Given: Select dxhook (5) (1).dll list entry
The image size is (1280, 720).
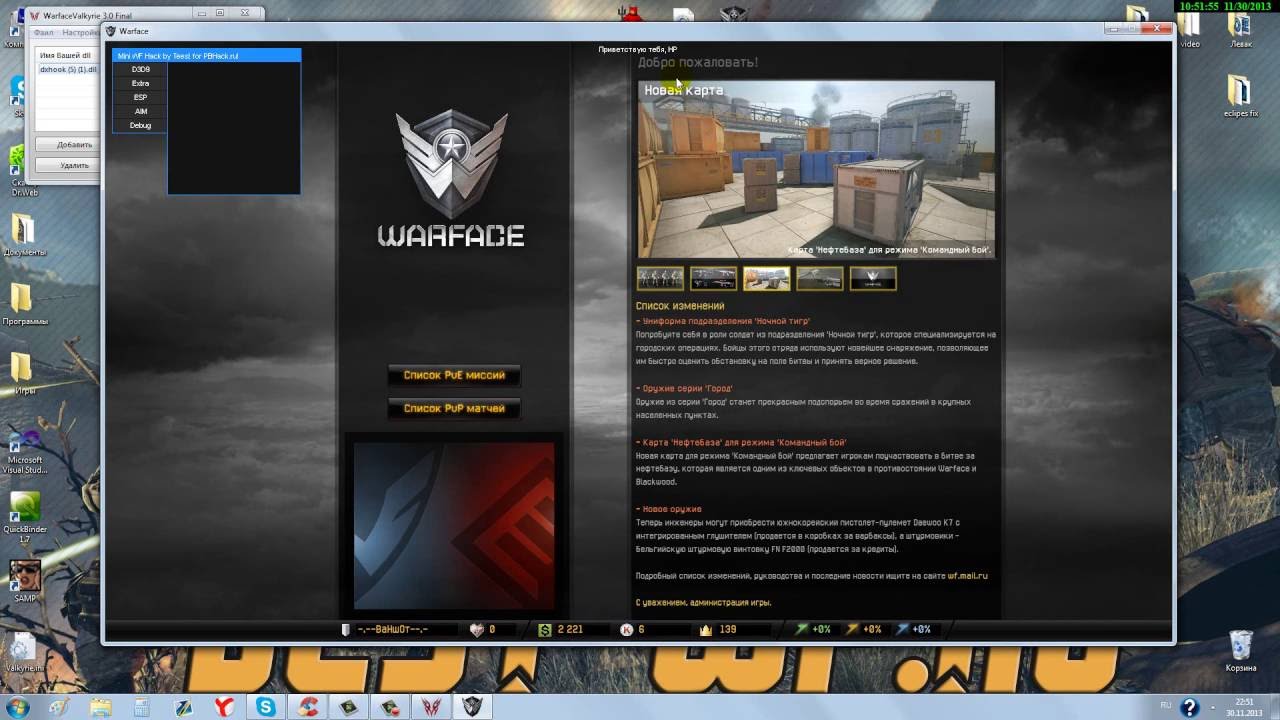Looking at the screenshot, I should pyautogui.click(x=67, y=69).
